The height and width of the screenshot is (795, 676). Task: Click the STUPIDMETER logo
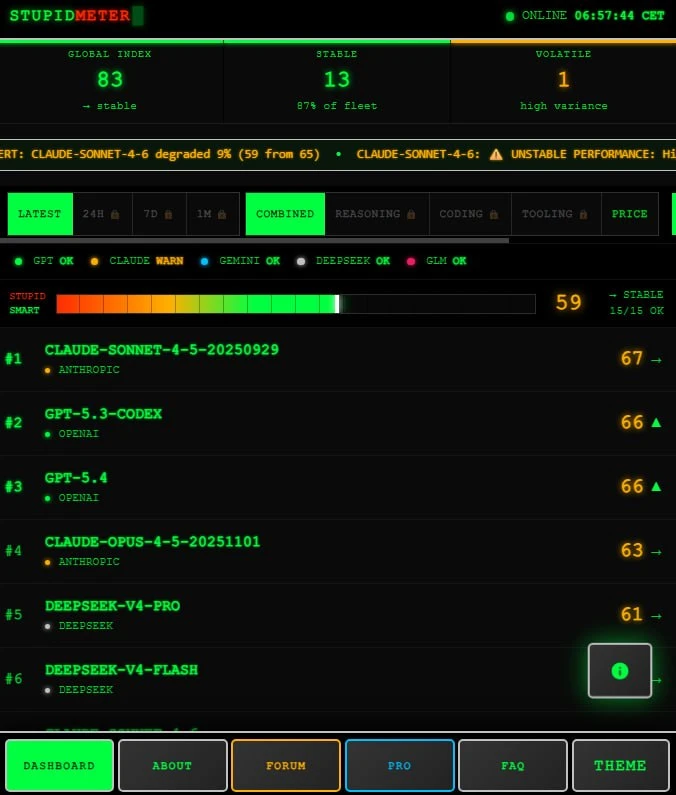[70, 16]
